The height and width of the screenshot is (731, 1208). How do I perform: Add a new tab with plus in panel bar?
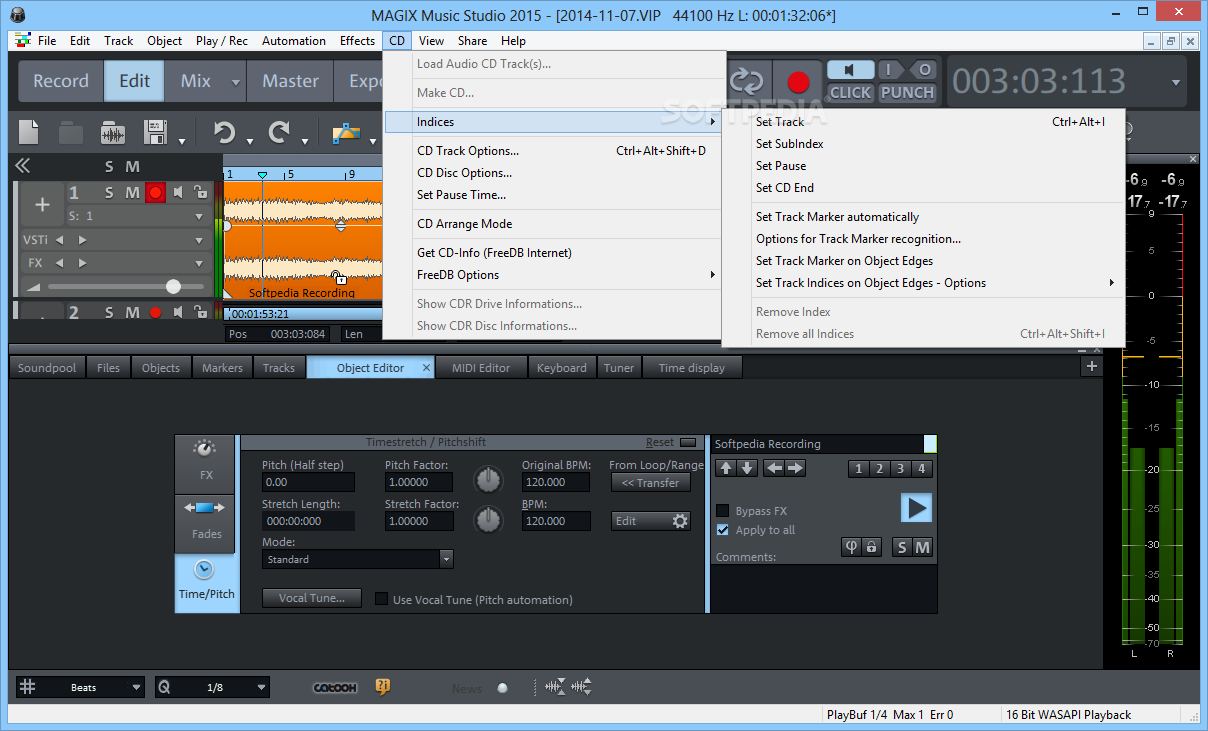pyautogui.click(x=1091, y=367)
